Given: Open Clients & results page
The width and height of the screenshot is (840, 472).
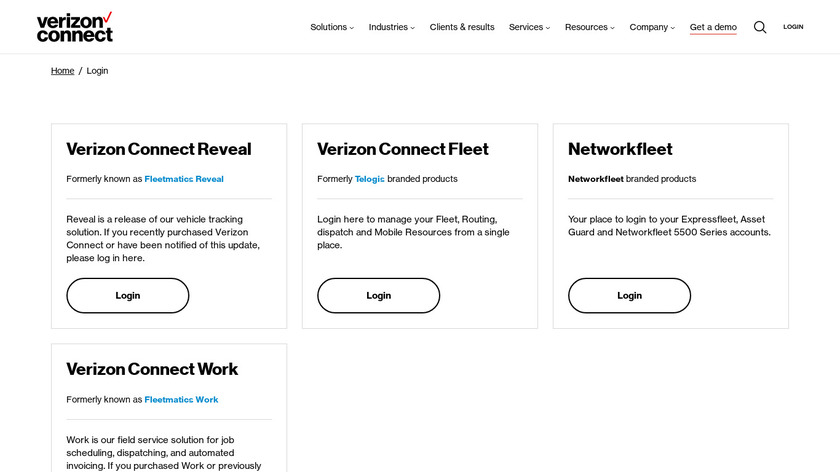Looking at the screenshot, I should [462, 27].
